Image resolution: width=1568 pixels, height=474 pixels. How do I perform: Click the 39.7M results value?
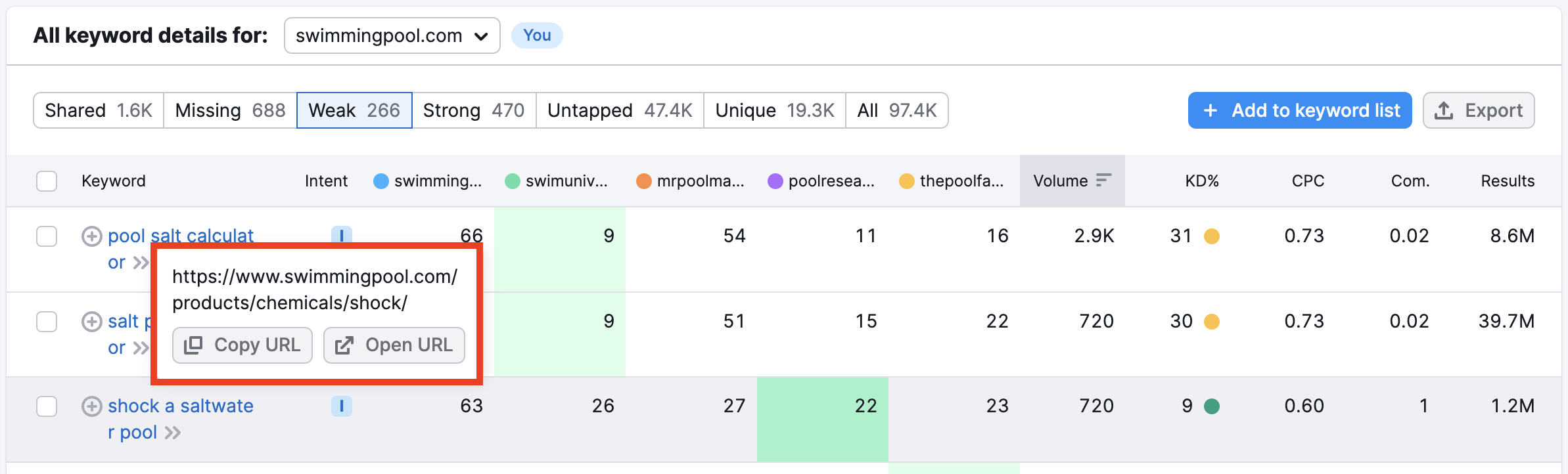click(x=1506, y=322)
